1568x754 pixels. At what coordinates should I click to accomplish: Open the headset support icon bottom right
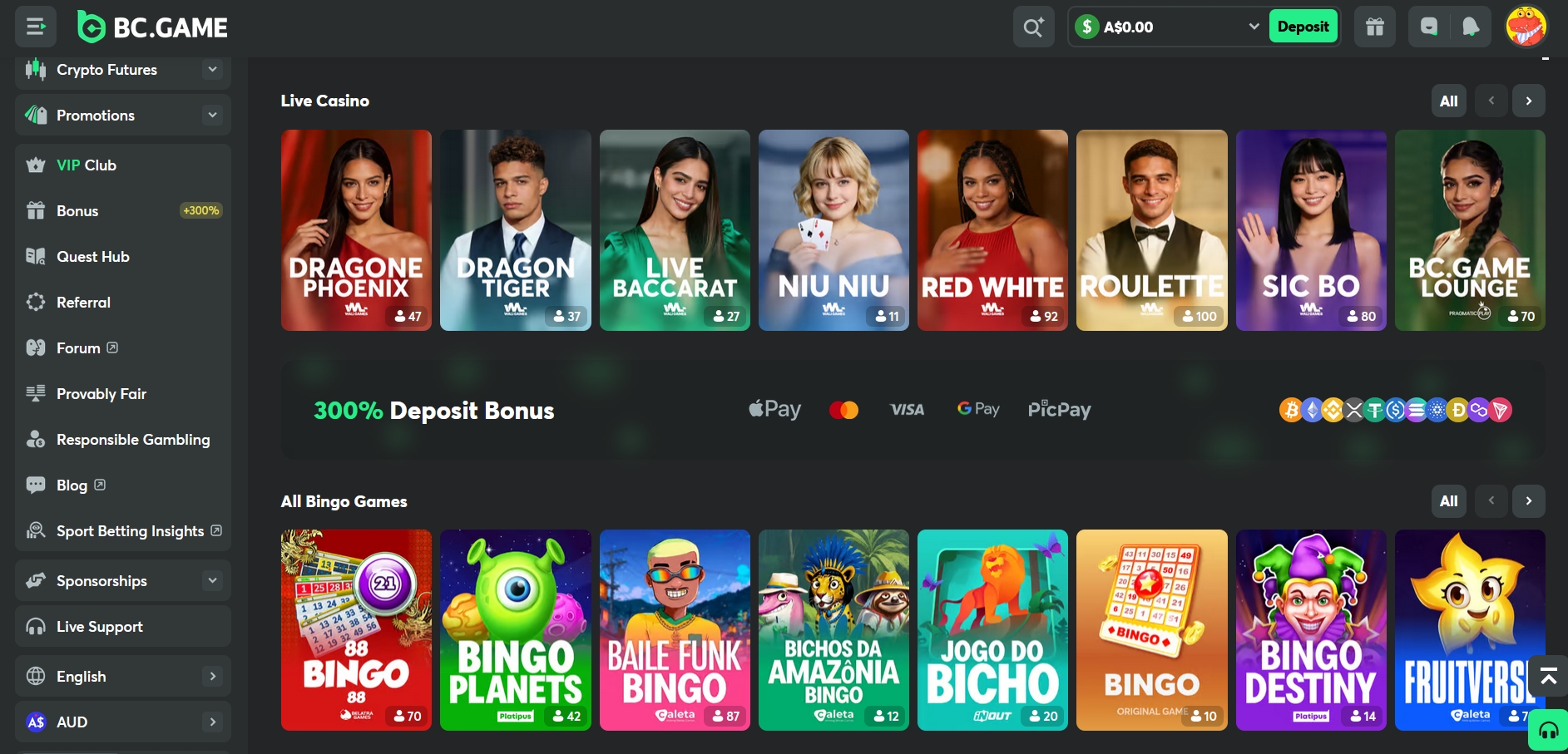tap(1548, 731)
